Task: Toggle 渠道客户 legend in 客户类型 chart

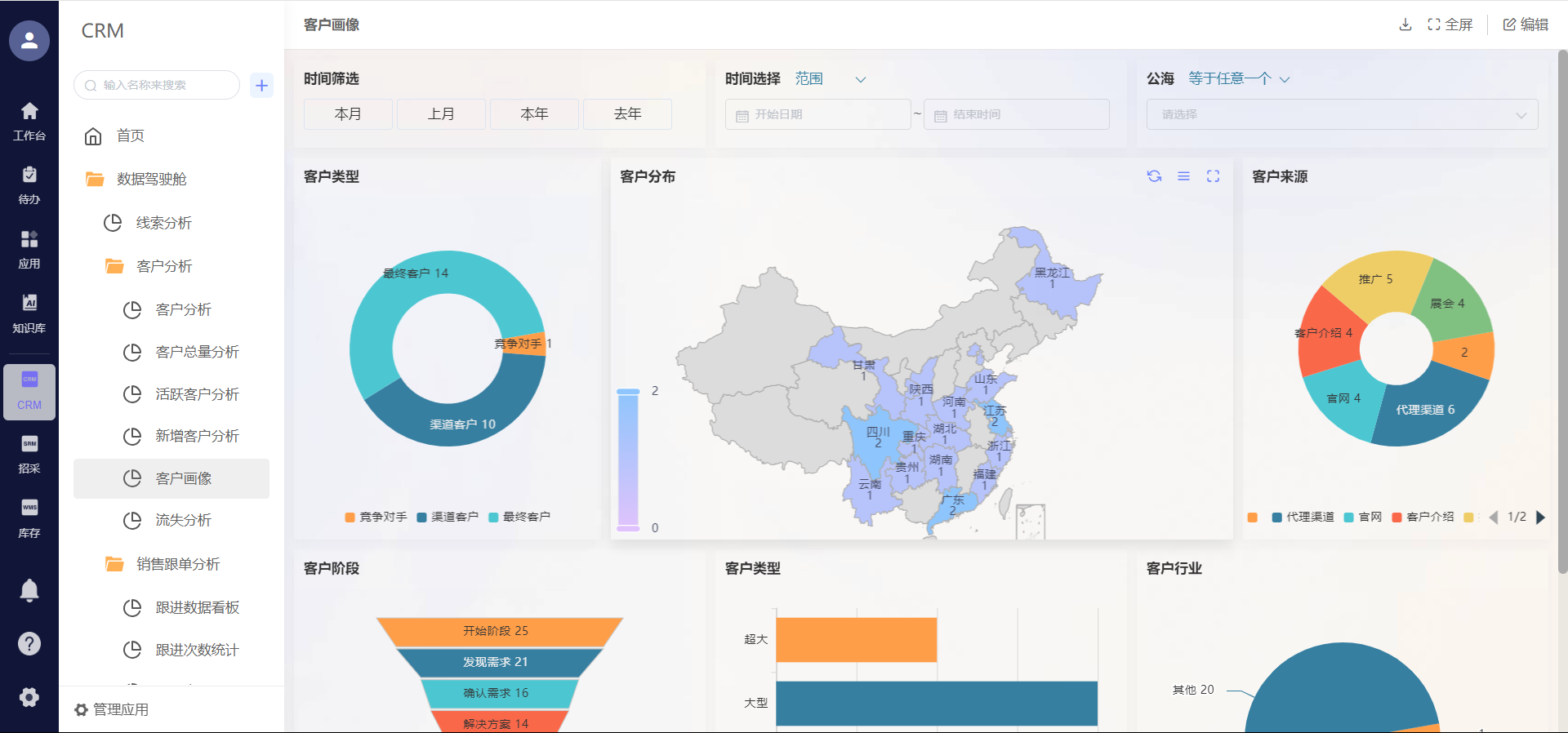Action: [x=448, y=517]
